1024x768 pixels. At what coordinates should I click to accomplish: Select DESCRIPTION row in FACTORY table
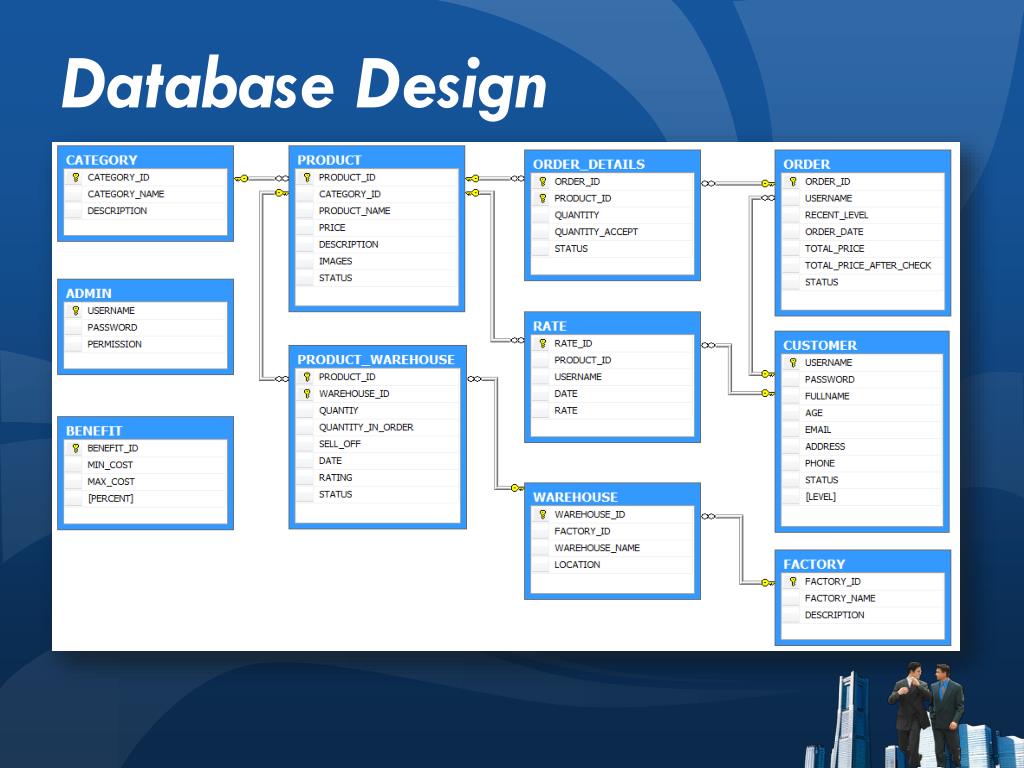click(863, 615)
